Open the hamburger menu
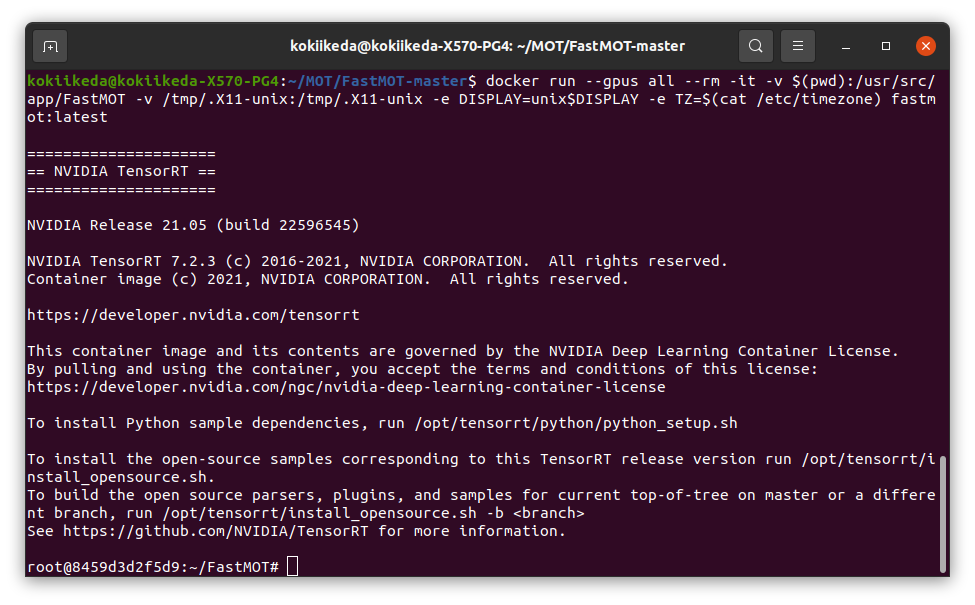 (x=797, y=46)
